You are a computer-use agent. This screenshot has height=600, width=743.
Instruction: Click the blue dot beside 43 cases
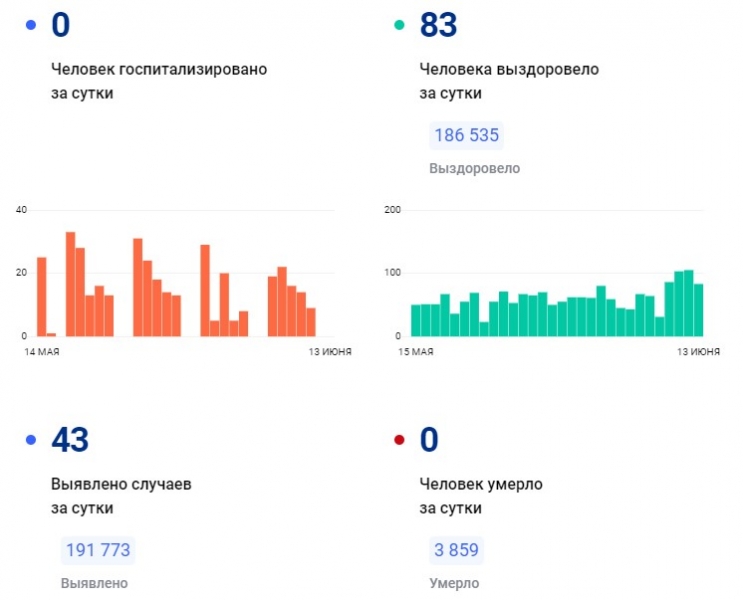[x=32, y=439]
